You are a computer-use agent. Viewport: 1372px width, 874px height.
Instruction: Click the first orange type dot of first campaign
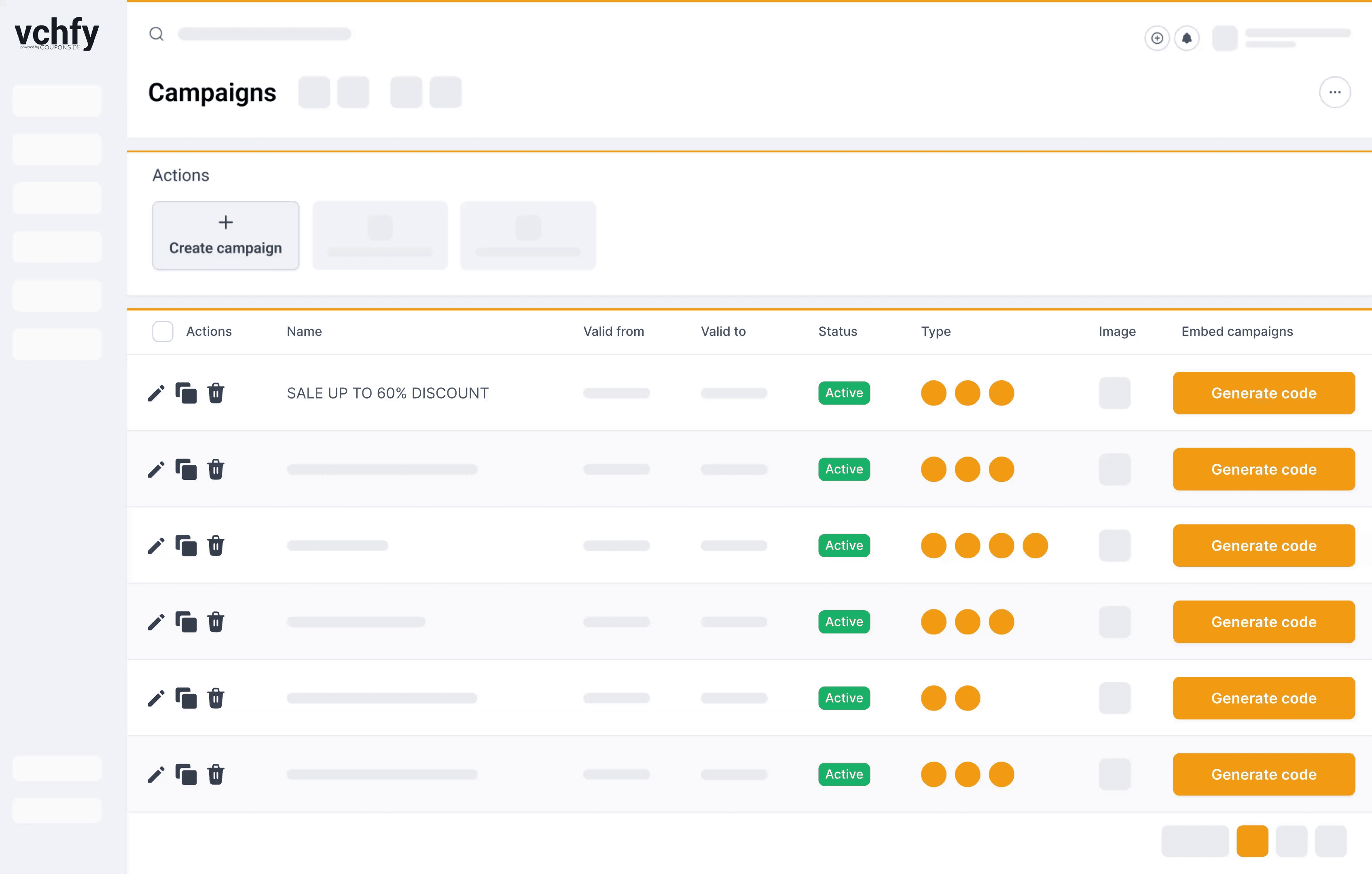933,393
